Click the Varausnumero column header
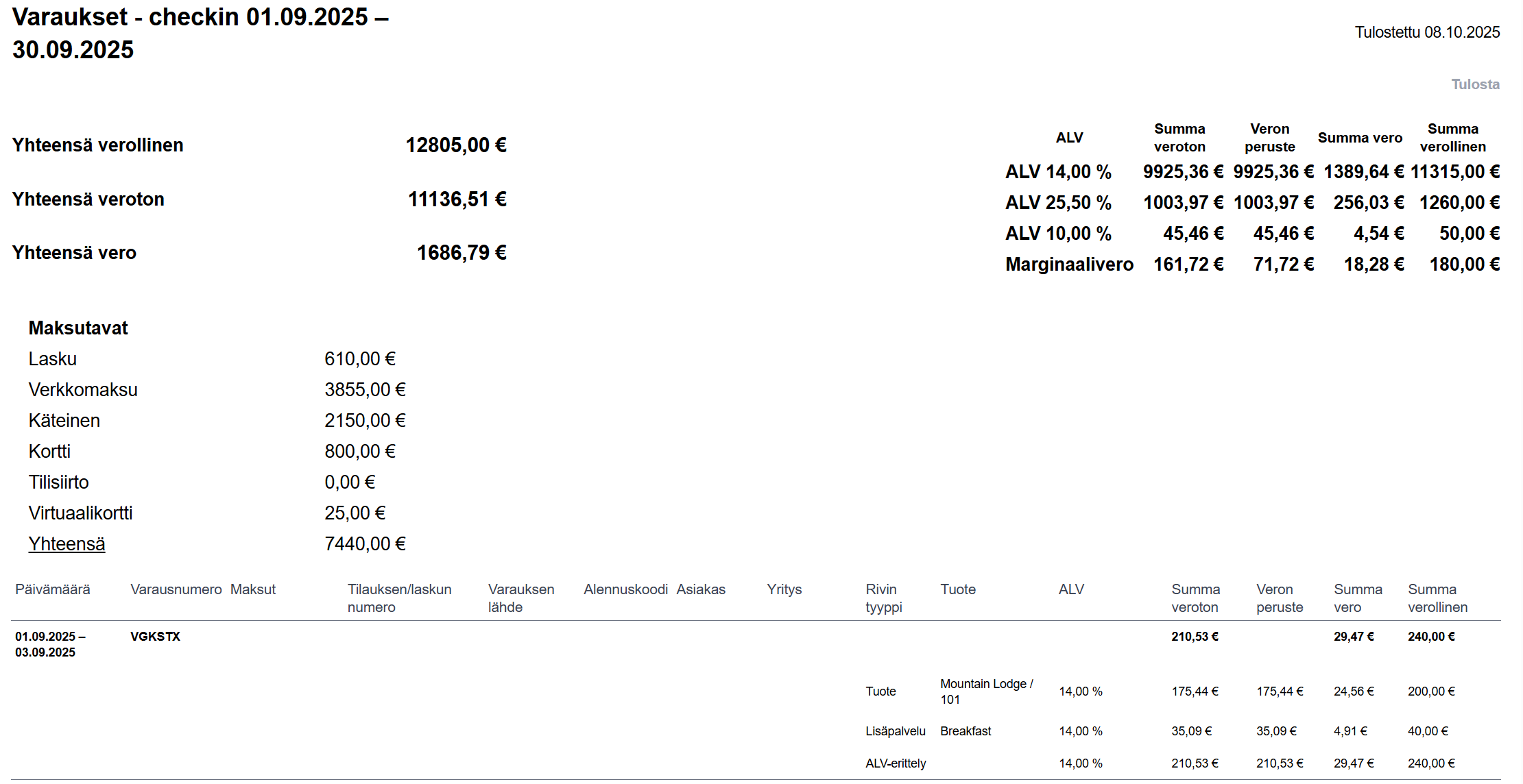 [176, 589]
